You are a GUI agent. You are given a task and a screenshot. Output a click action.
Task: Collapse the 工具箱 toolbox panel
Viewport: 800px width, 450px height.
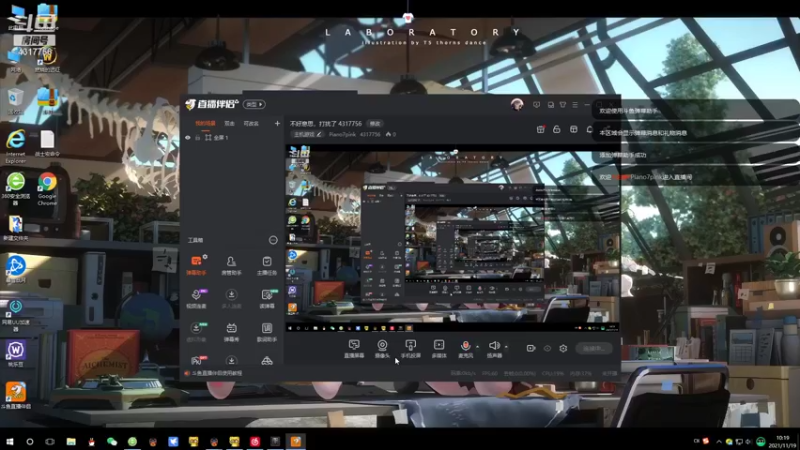[273, 240]
